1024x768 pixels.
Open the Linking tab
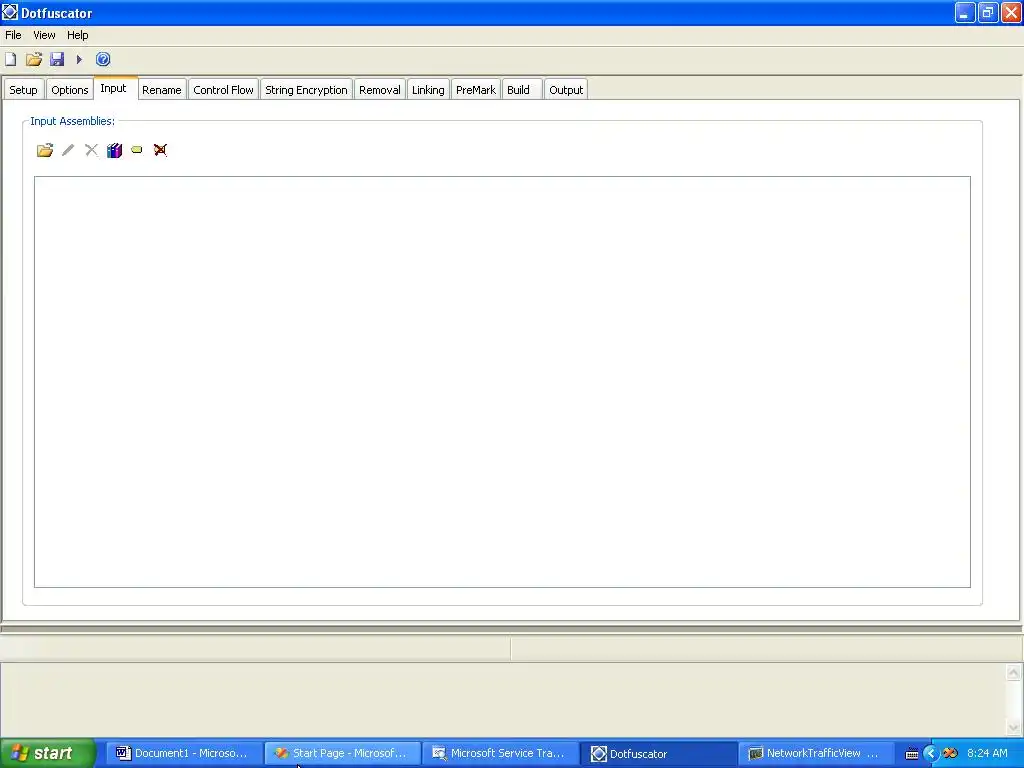[x=428, y=90]
